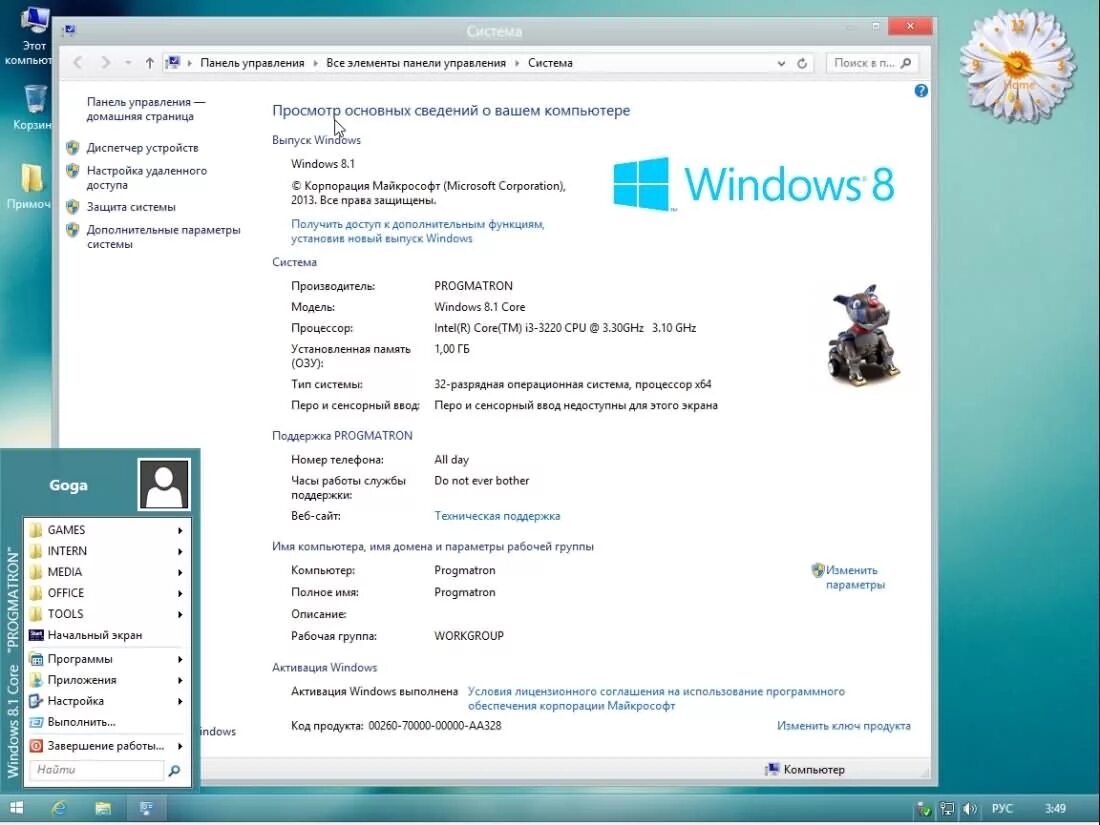The width and height of the screenshot is (1100, 825).
Task: Click the daisy clock desktop gadget
Action: point(1017,67)
